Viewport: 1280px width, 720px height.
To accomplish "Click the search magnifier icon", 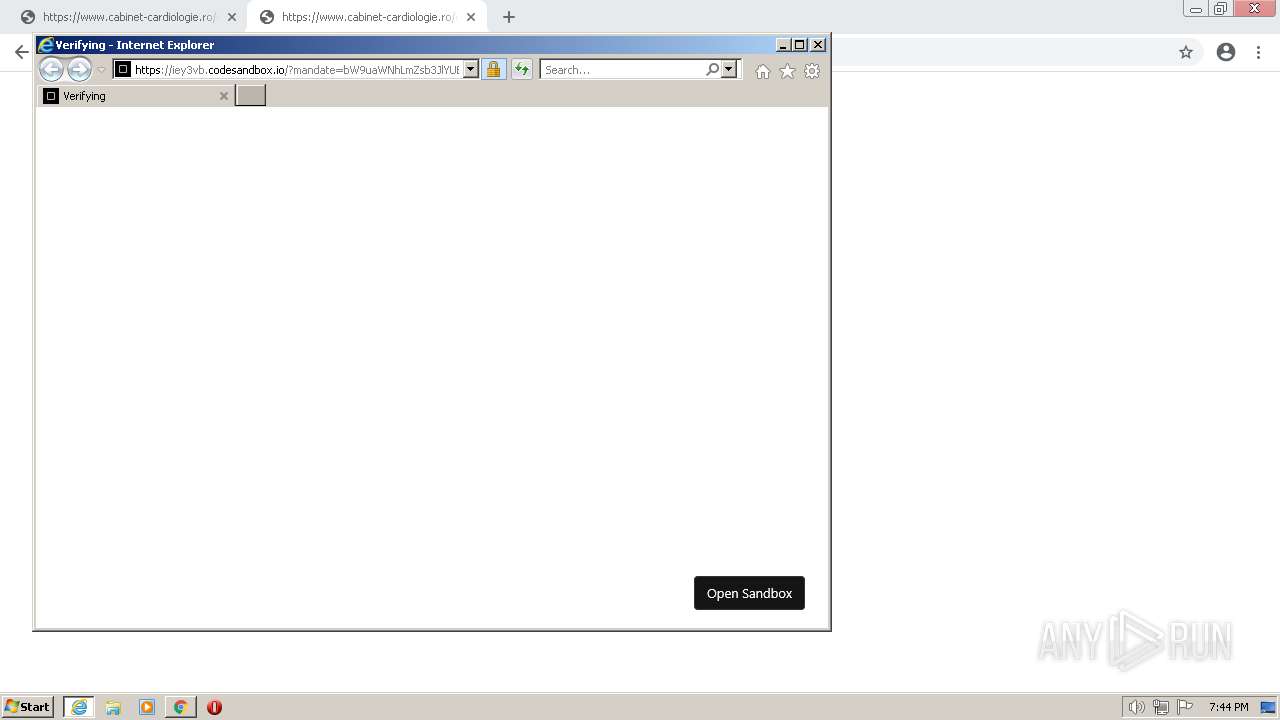I will point(712,70).
